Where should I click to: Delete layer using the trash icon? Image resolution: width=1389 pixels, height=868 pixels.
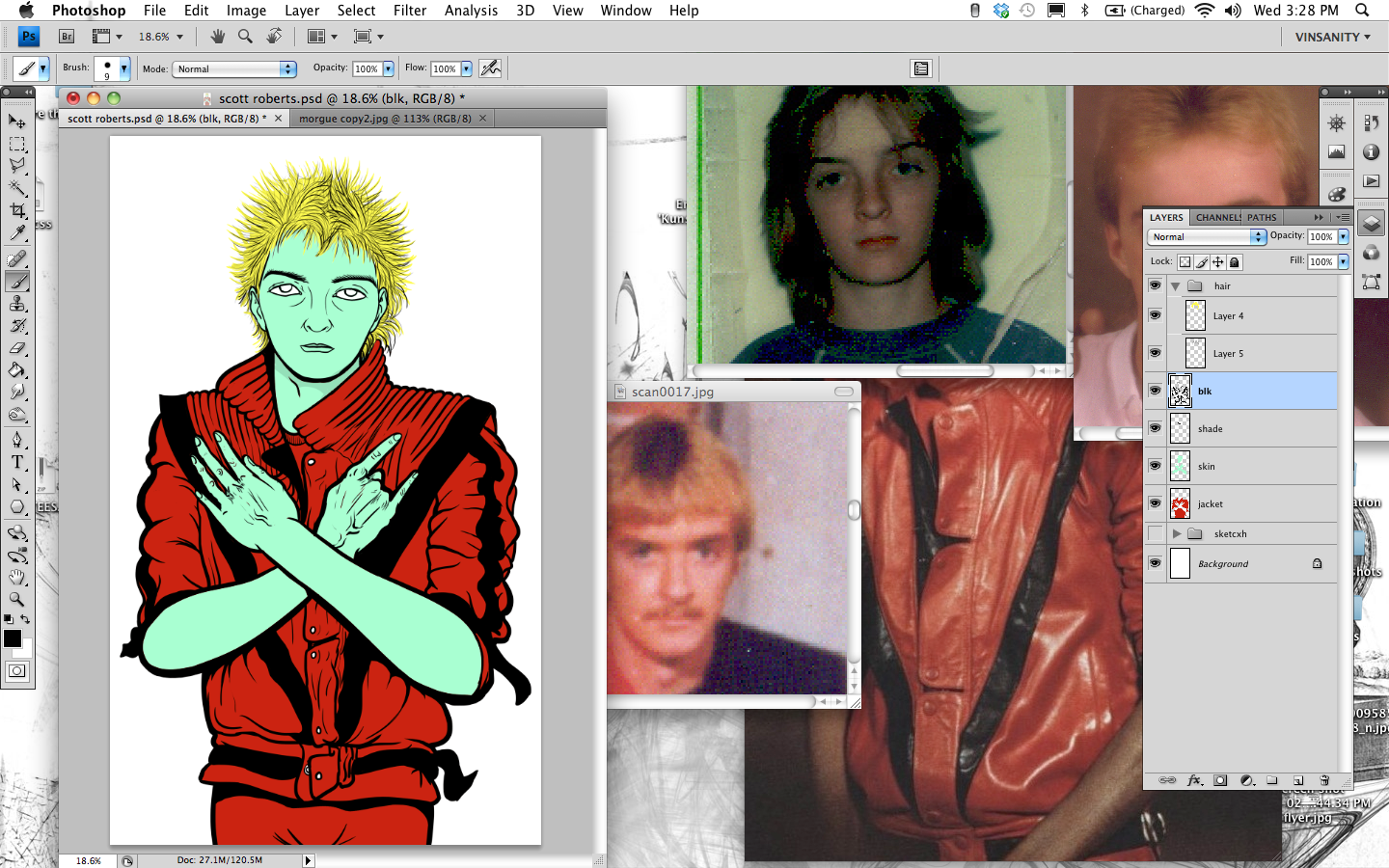[1324, 780]
